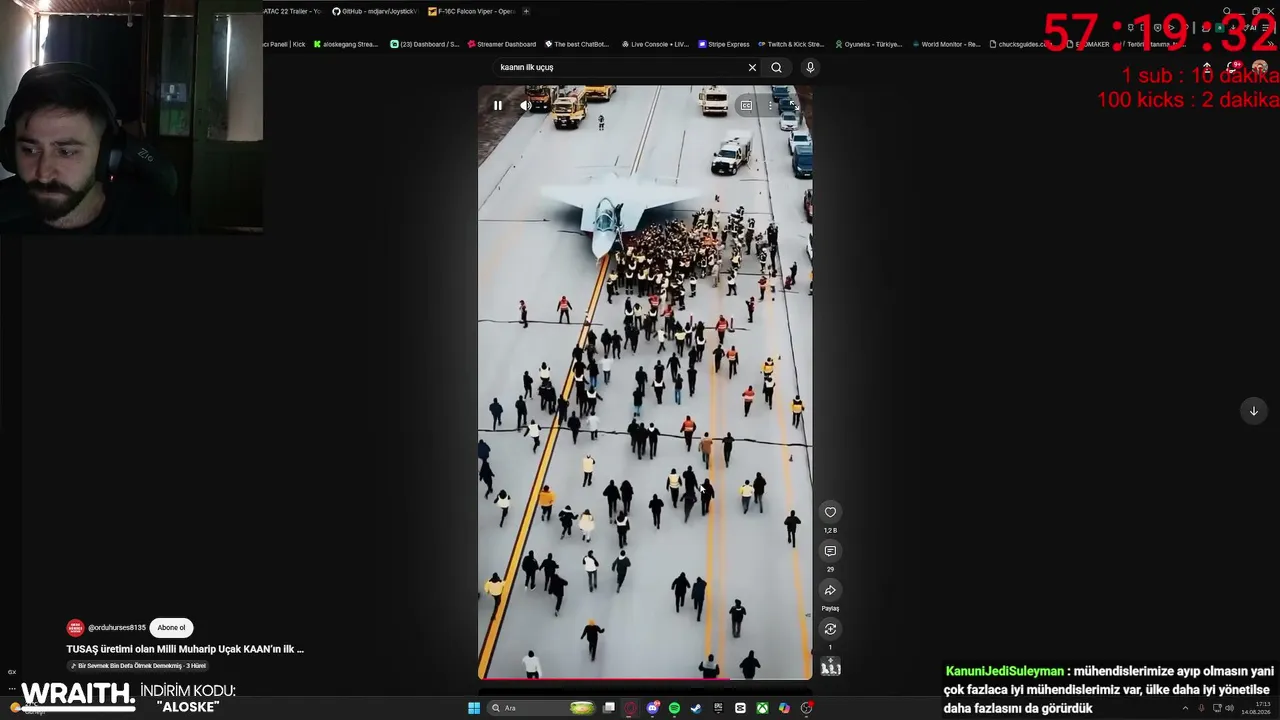Open Task View in the taskbar

608,708
